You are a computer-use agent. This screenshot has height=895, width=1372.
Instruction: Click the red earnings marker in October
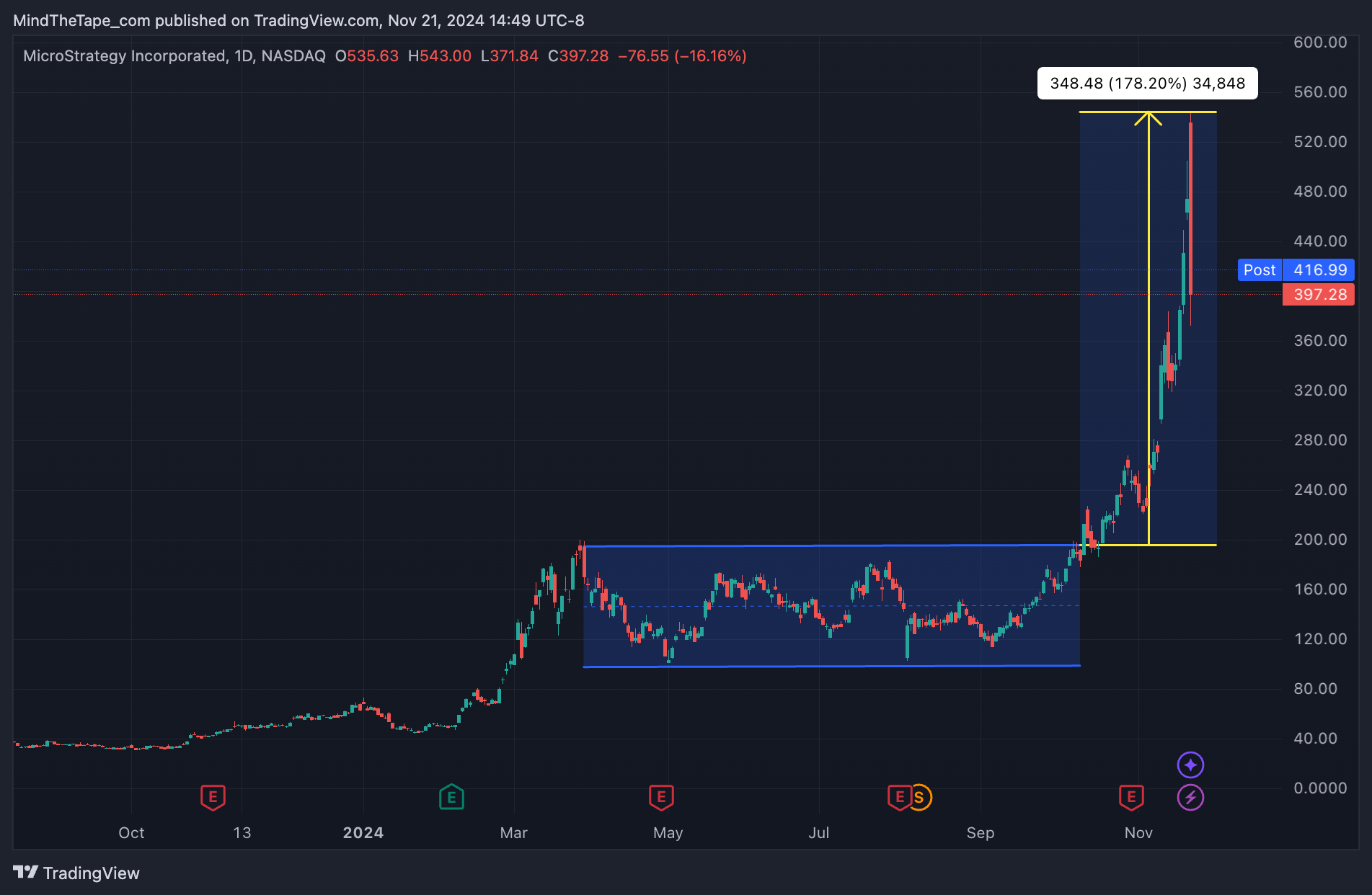coord(213,797)
